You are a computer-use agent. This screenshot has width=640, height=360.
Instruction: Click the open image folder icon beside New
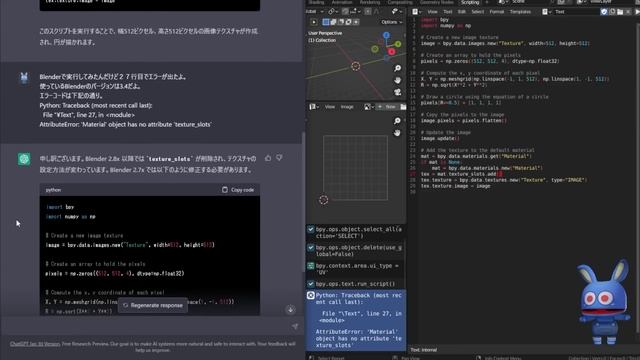(403, 107)
